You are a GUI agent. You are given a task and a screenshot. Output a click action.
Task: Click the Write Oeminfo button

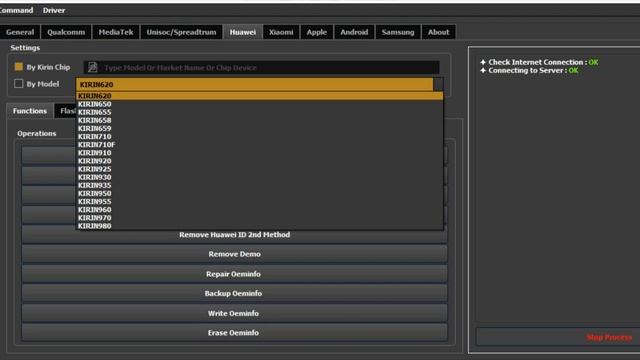[234, 313]
